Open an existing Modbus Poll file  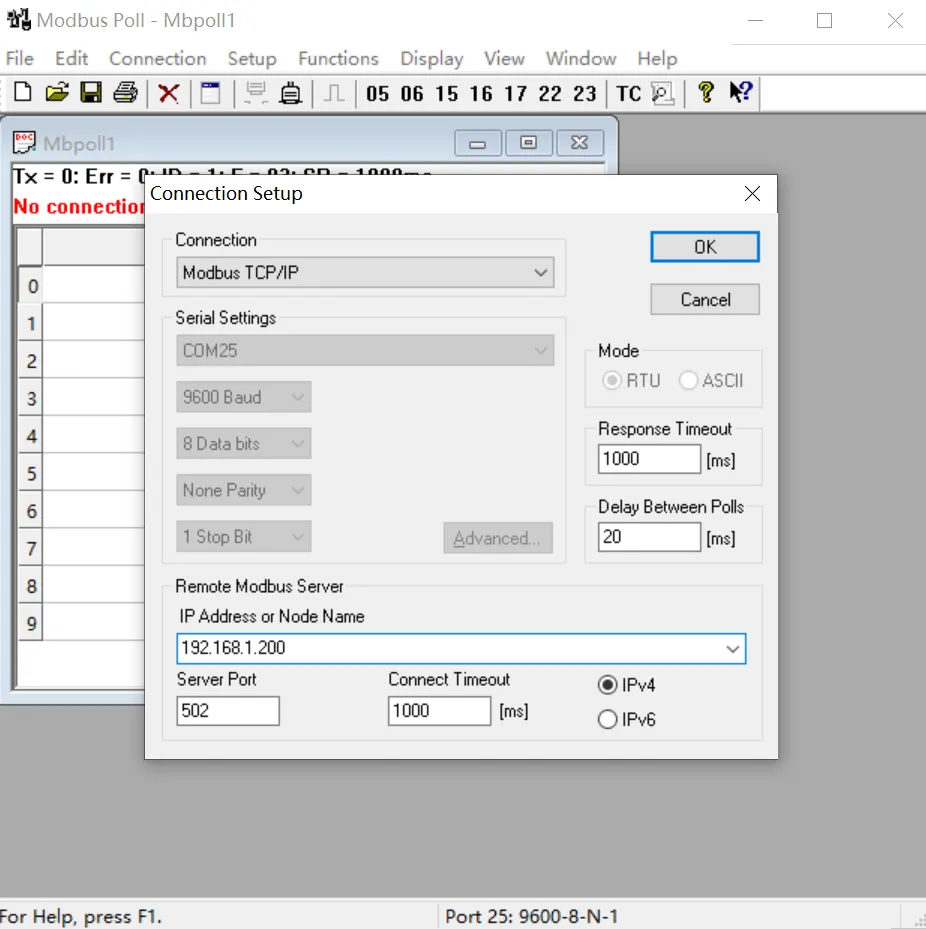click(57, 92)
